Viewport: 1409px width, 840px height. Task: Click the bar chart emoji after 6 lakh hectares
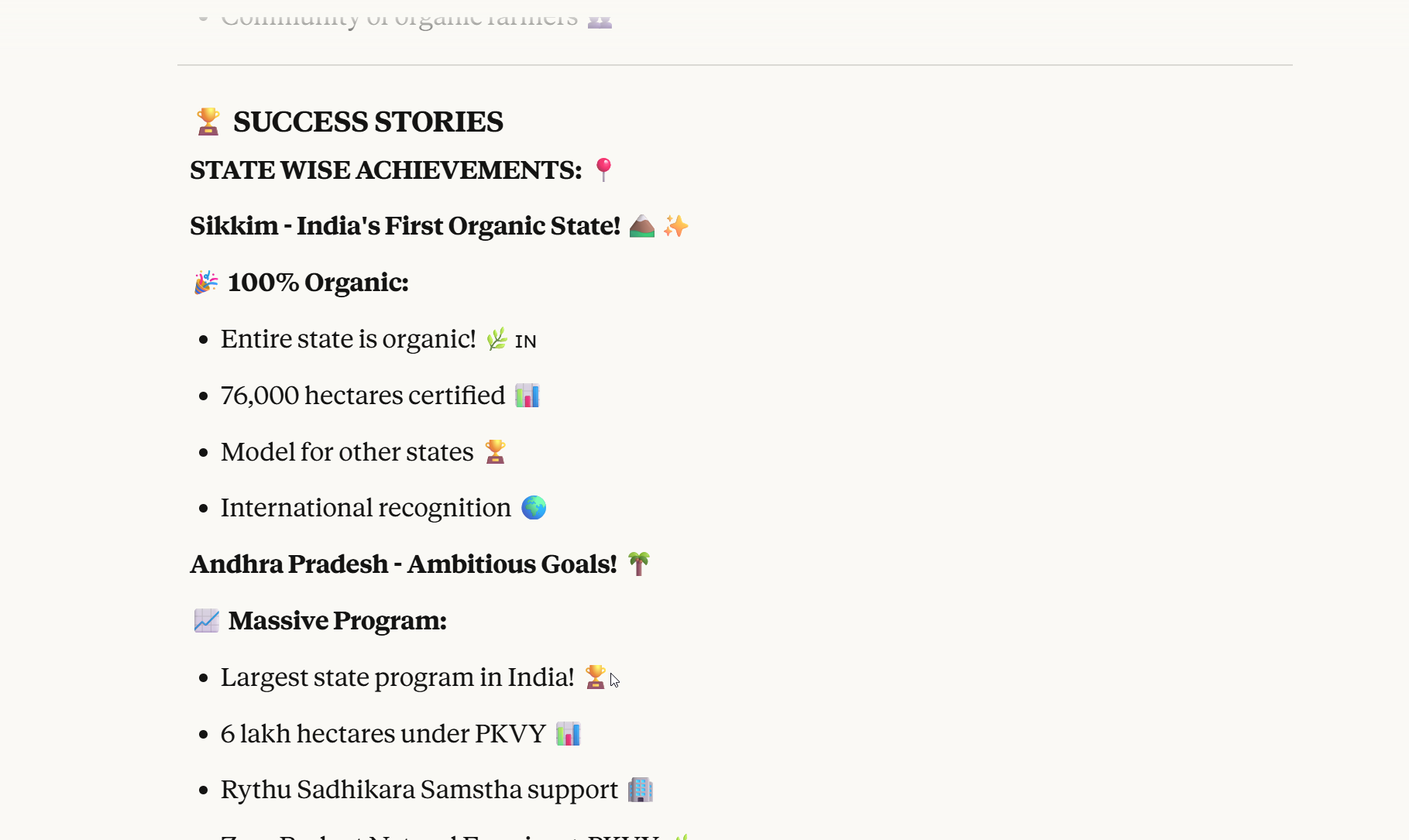(x=568, y=734)
